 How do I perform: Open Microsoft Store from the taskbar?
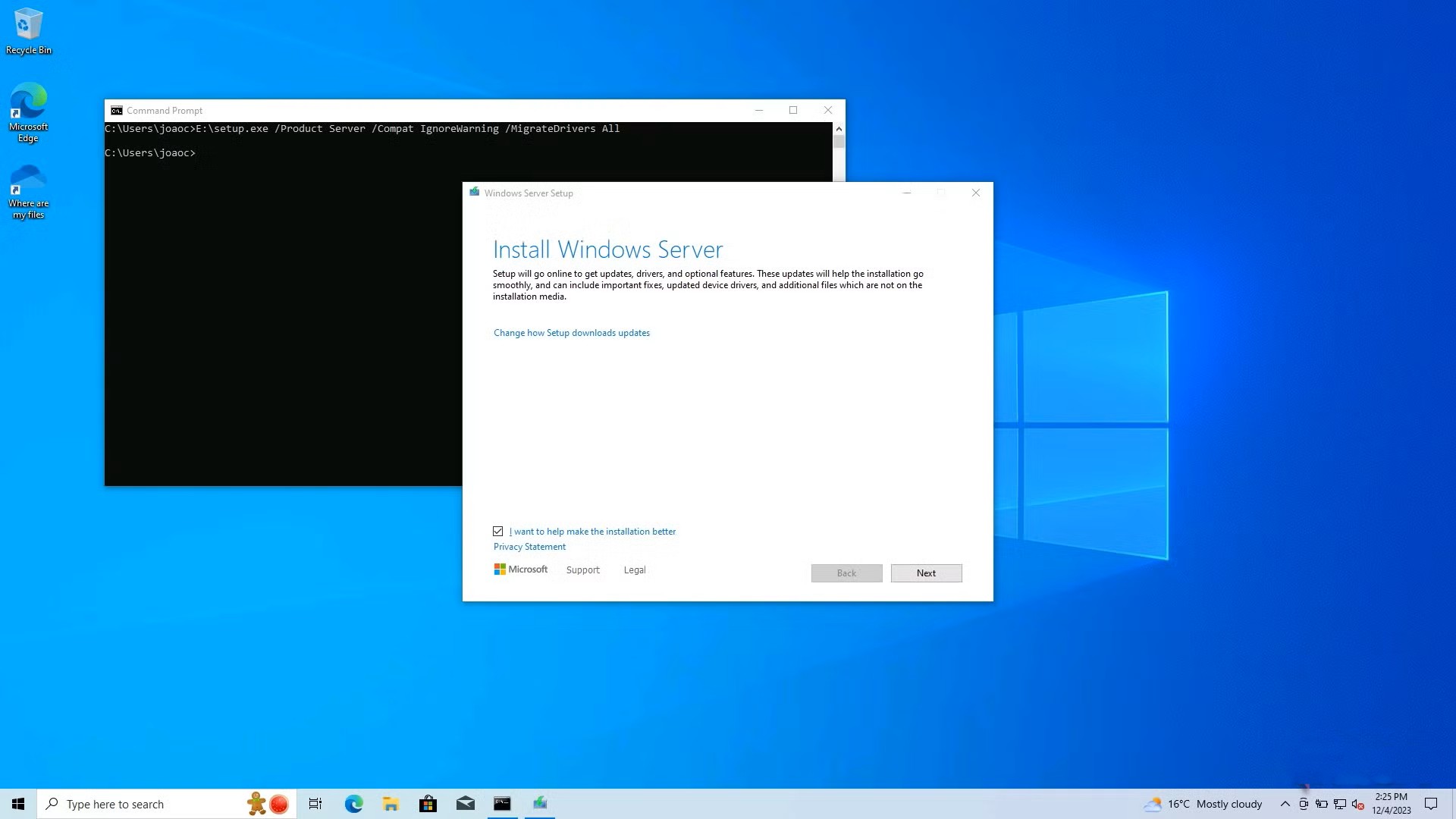(428, 803)
